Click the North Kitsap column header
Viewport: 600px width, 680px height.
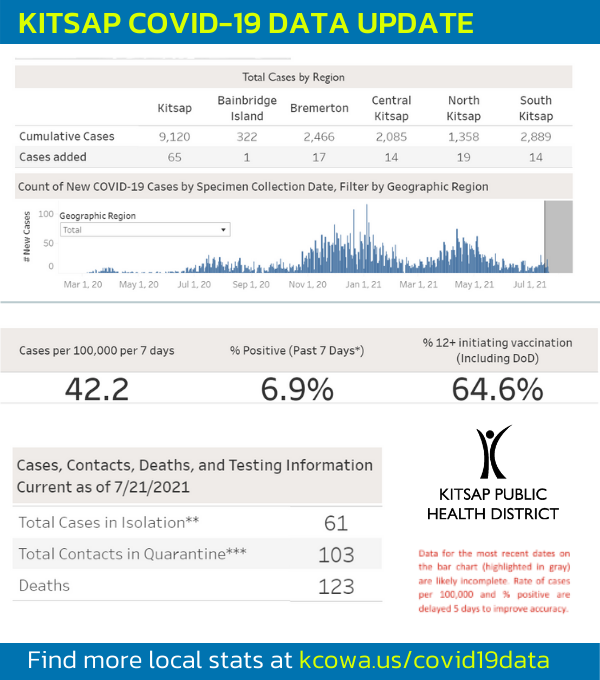(465, 107)
